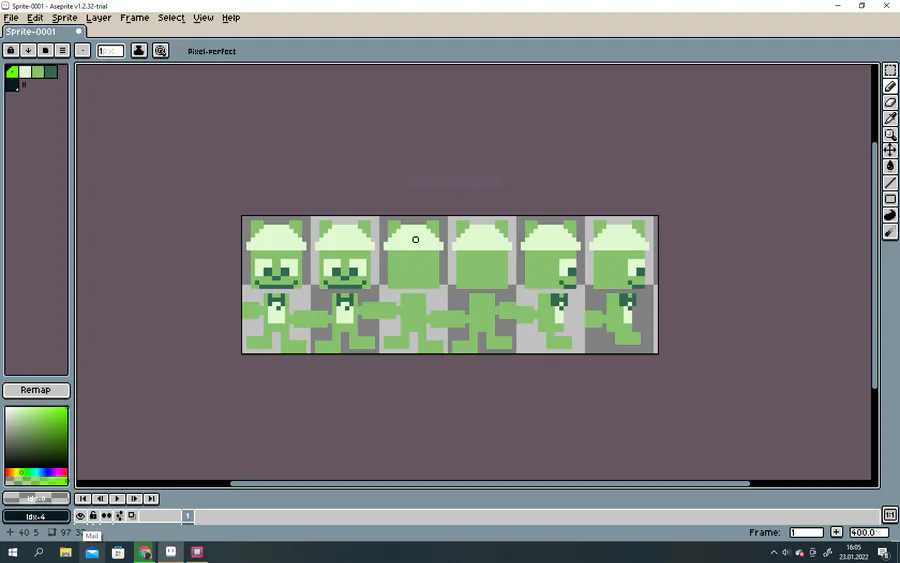Click the horizontal canvas scrollbar

click(490, 484)
